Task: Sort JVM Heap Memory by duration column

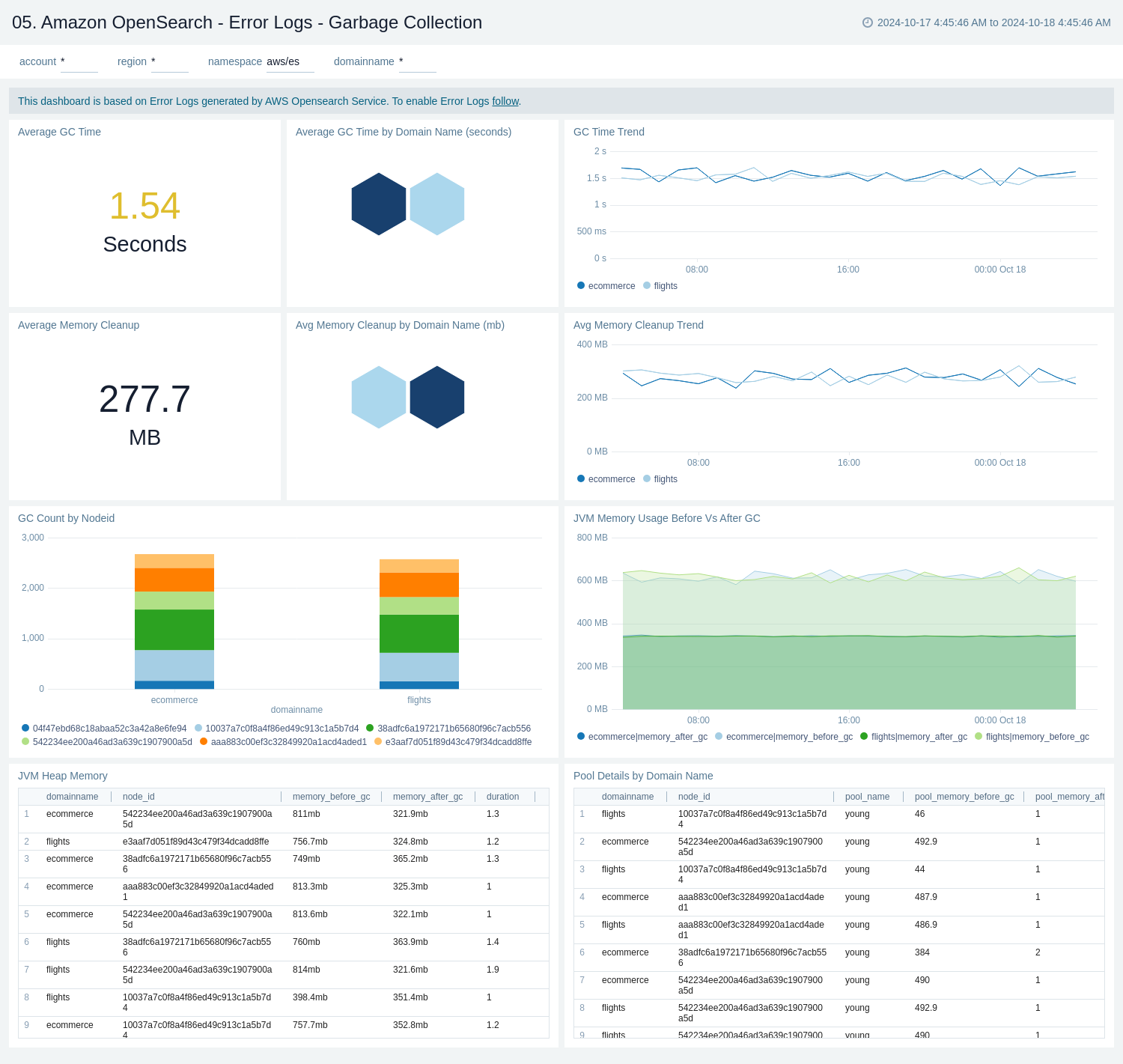Action: click(x=502, y=797)
